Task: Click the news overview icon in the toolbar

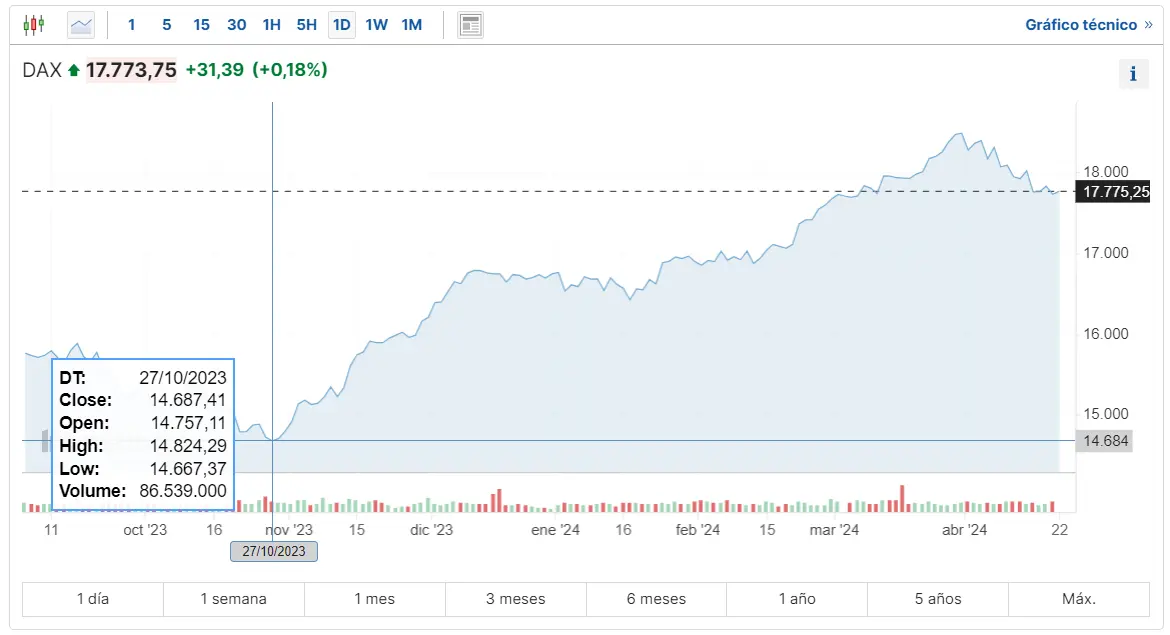Action: 470,24
